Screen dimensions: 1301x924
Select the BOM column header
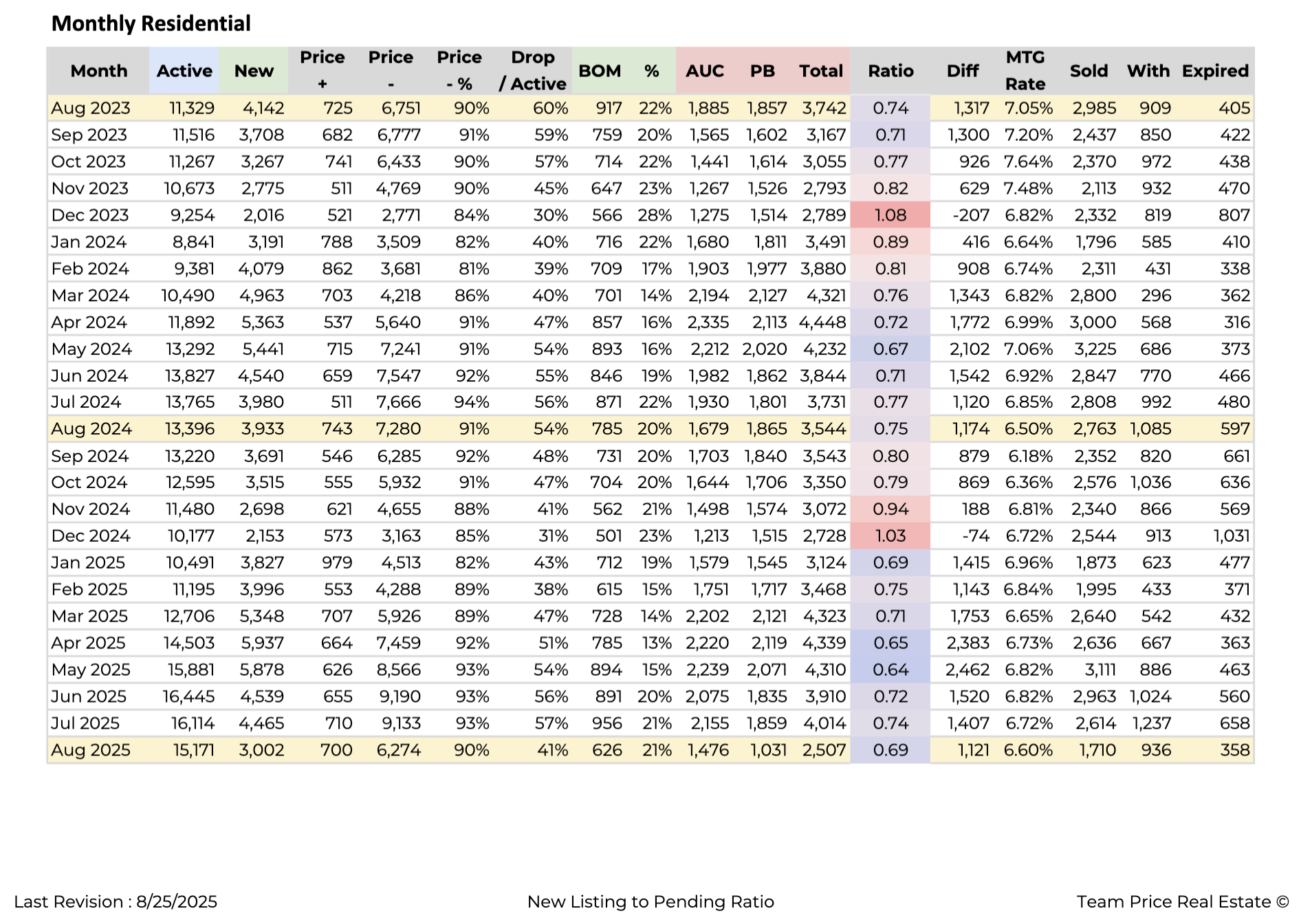[600, 71]
